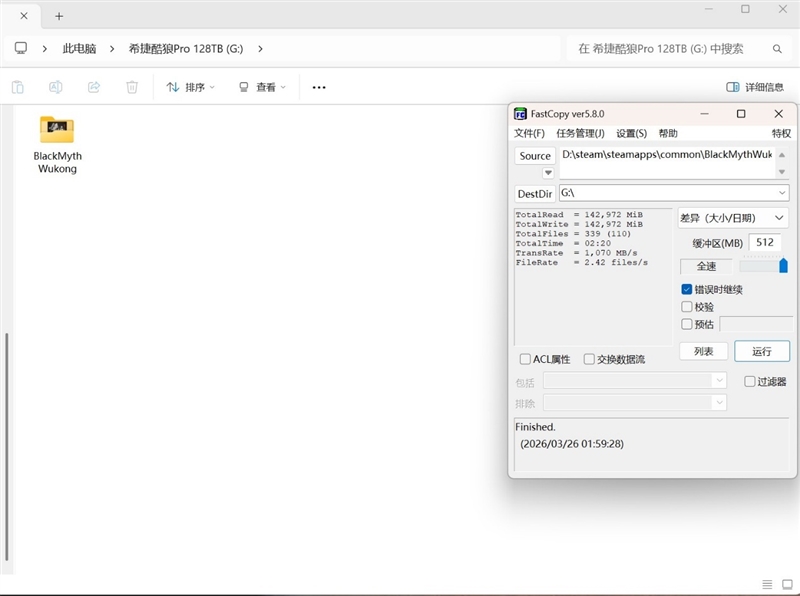Image resolution: width=800 pixels, height=596 pixels.
Task: Open the DestDir G:\ dropdown
Action: click(x=783, y=193)
